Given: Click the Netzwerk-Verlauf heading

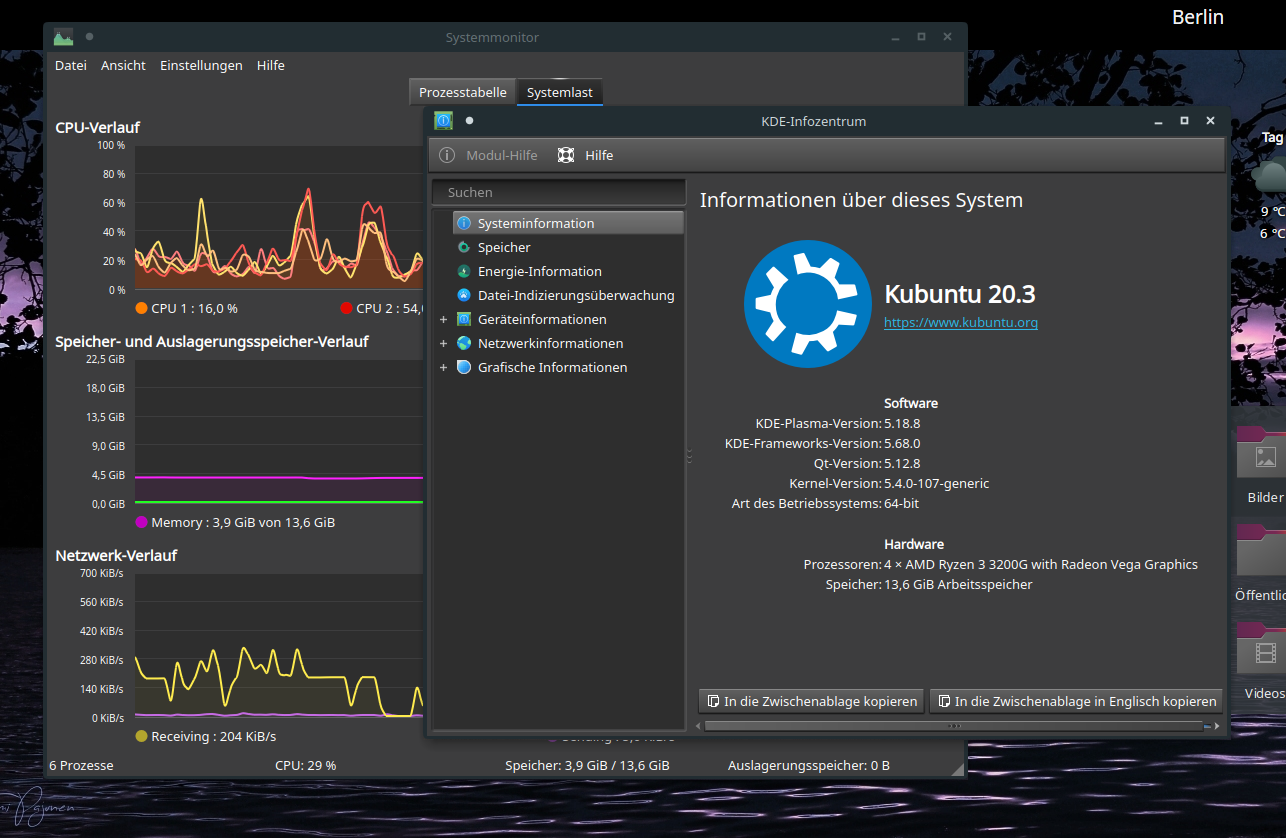Looking at the screenshot, I should (x=116, y=555).
